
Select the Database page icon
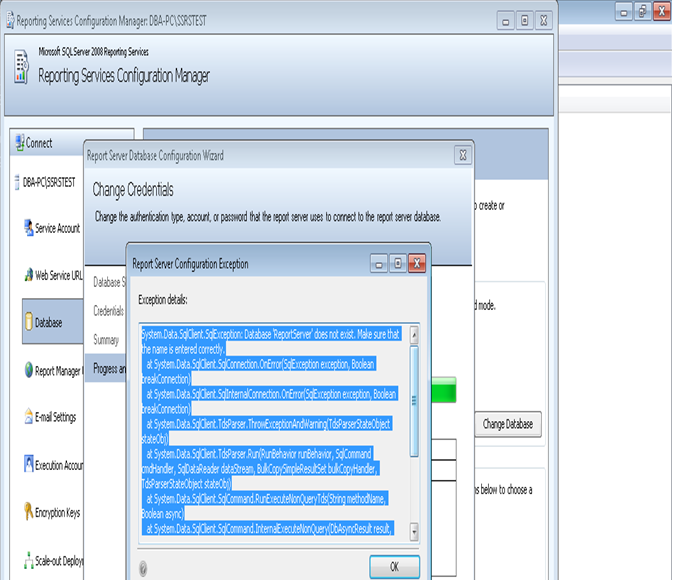(28, 323)
